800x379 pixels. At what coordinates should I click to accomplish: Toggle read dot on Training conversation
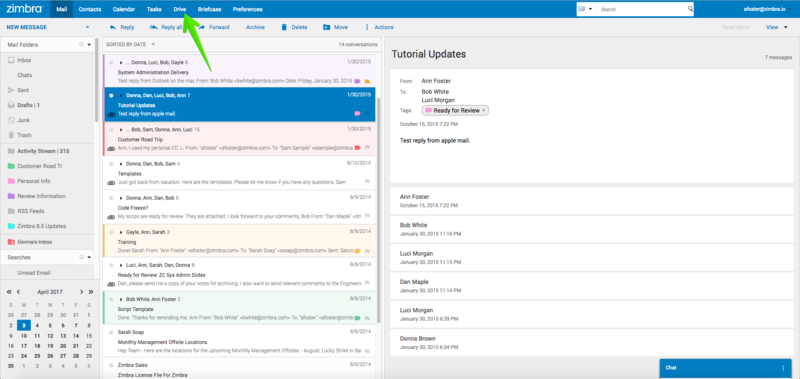[111, 233]
